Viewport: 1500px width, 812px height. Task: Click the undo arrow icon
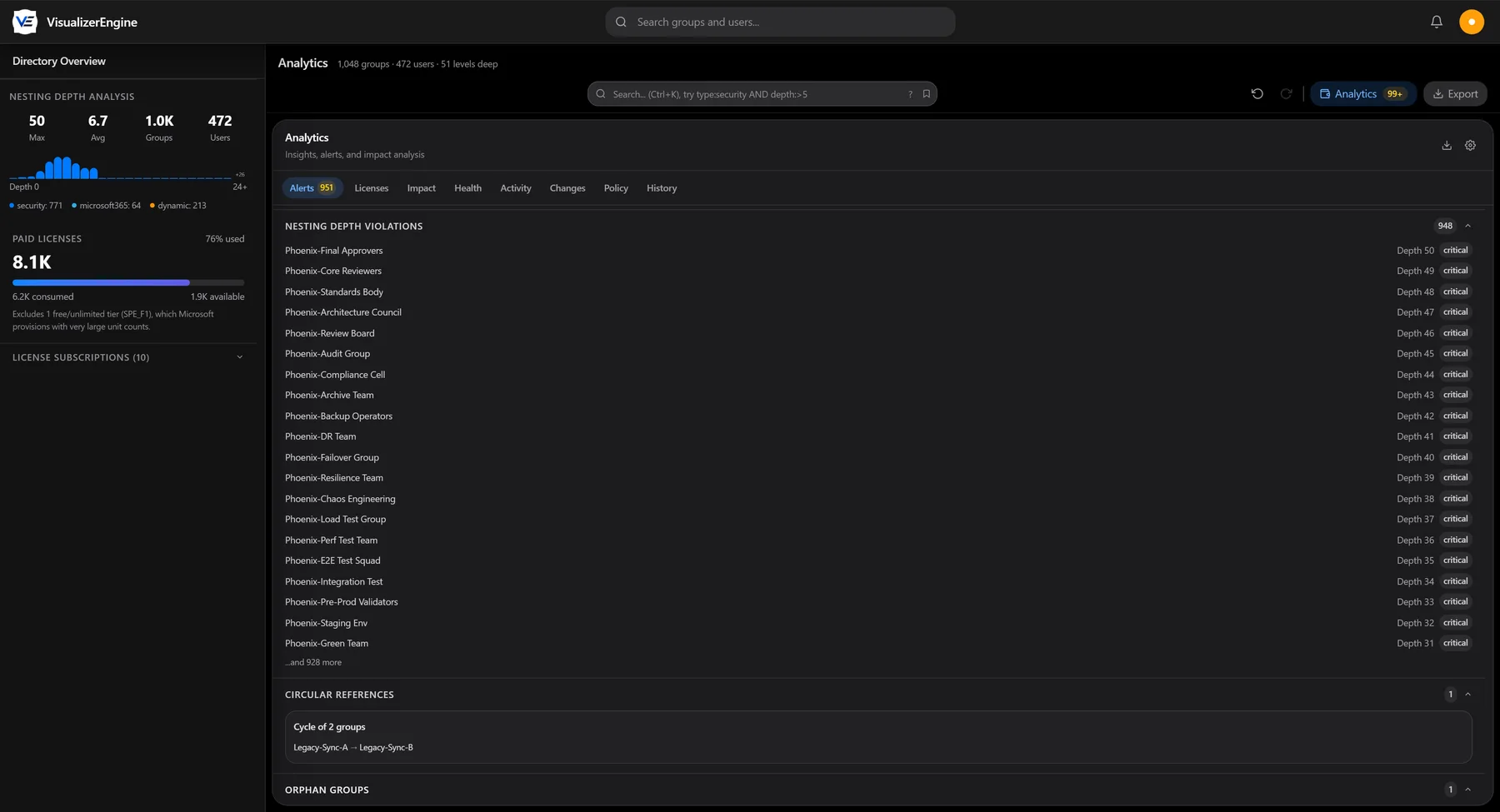click(x=1257, y=94)
